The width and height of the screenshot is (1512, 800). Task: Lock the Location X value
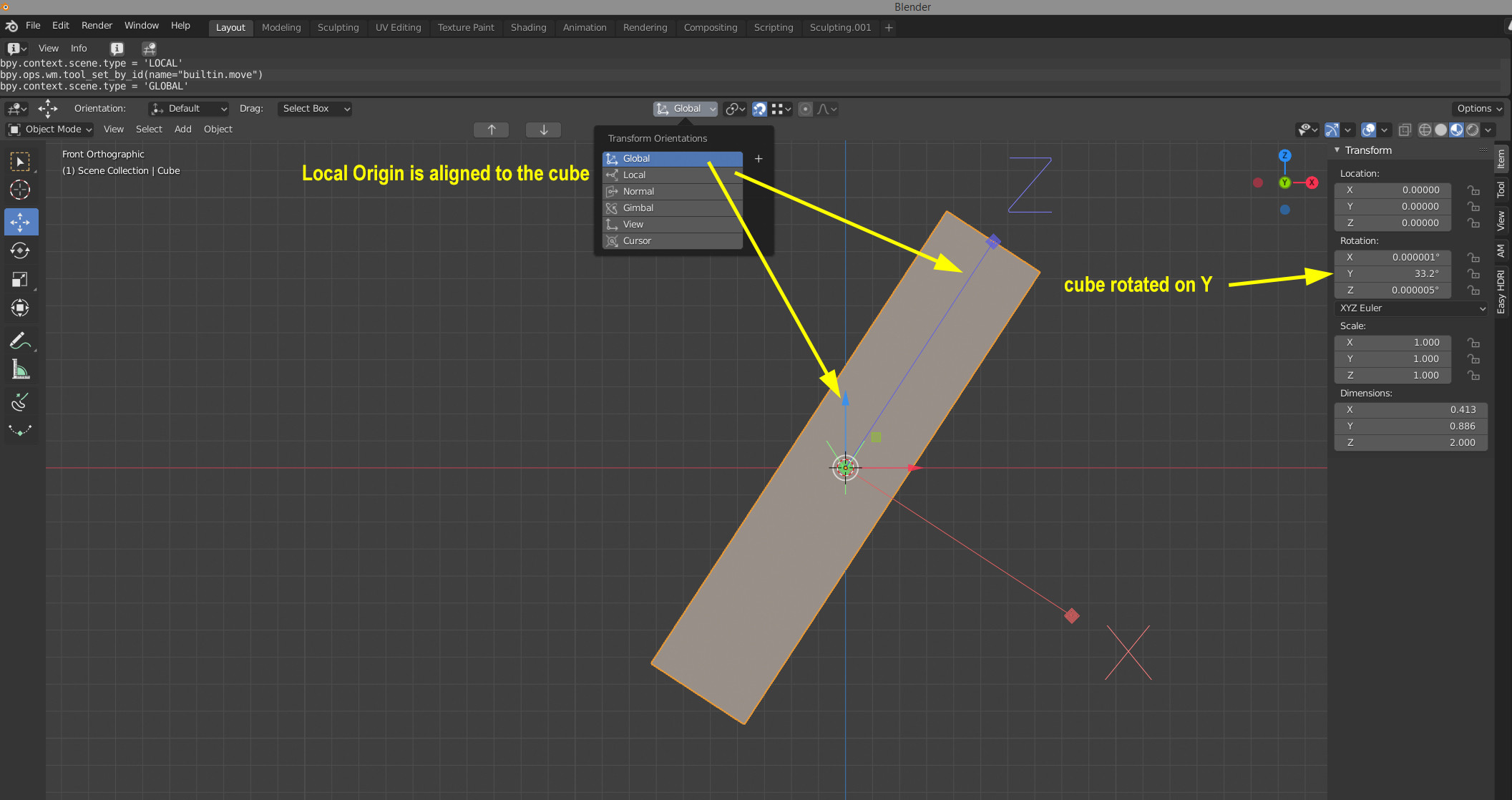(1473, 190)
